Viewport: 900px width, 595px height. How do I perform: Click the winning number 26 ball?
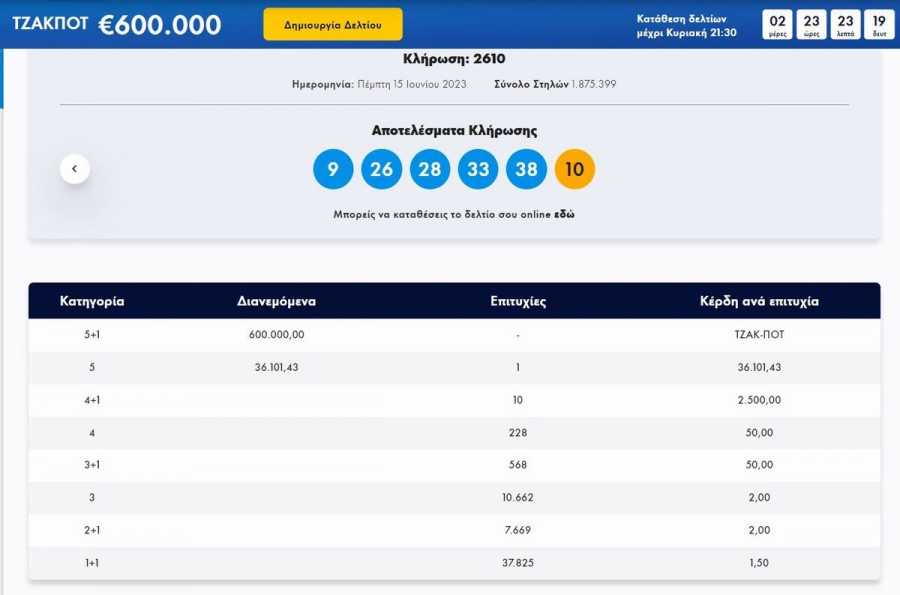[x=381, y=169]
